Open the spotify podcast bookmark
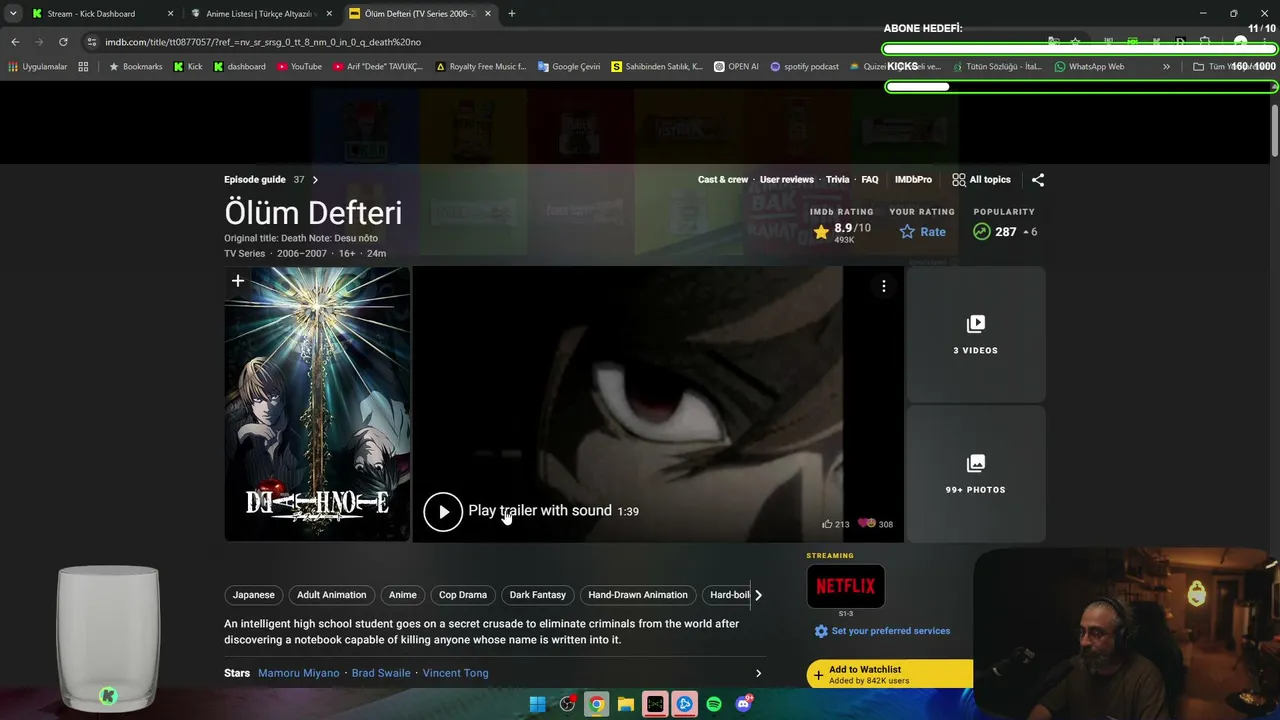Image resolution: width=1280 pixels, height=720 pixels. [804, 67]
